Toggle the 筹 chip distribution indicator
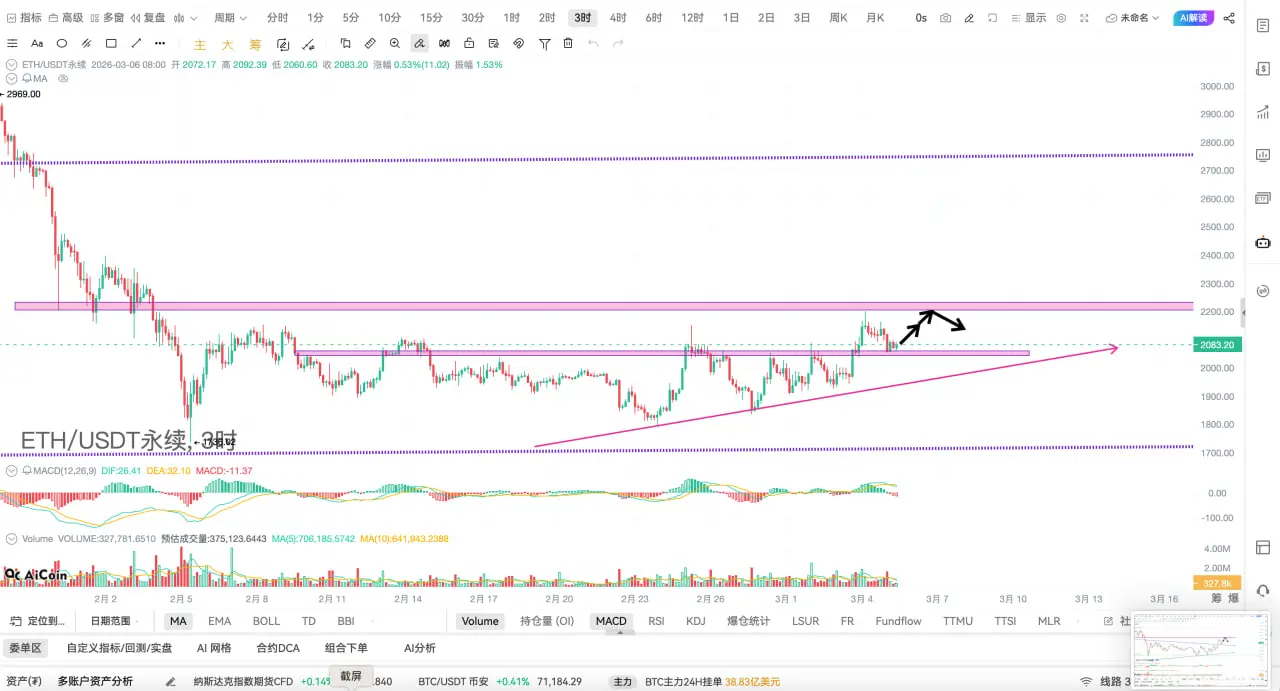This screenshot has height=691, width=1280. coord(255,45)
